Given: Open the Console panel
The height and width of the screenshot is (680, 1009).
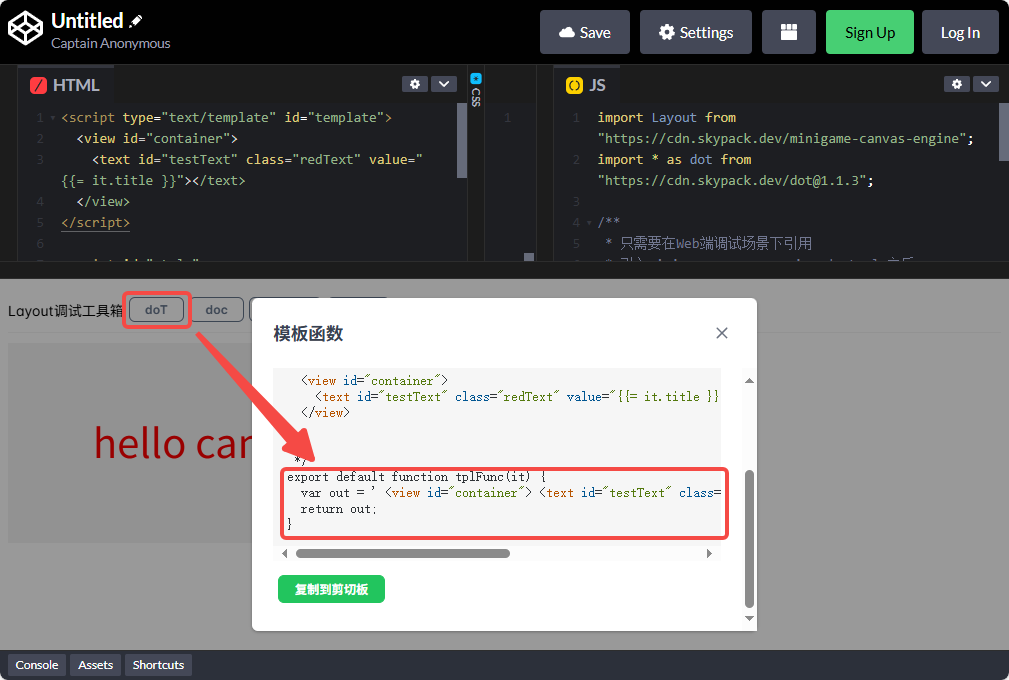Looking at the screenshot, I should [37, 665].
